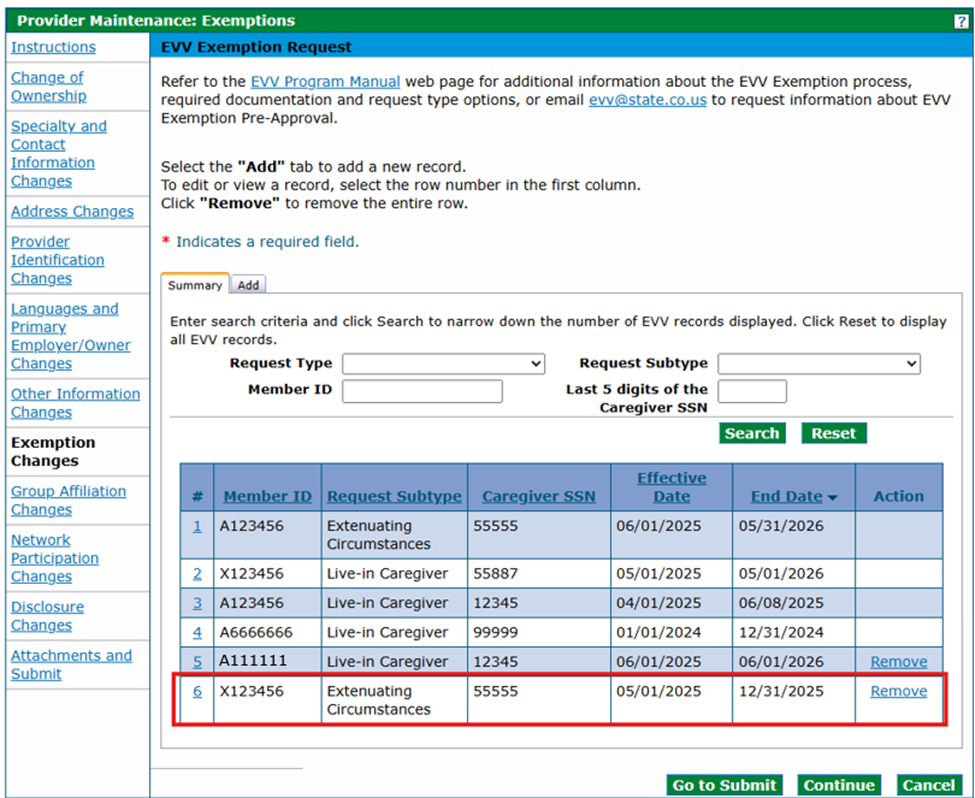Open the Request Subtype dropdown
Viewport: 975px width, 798px height.
coord(819,364)
